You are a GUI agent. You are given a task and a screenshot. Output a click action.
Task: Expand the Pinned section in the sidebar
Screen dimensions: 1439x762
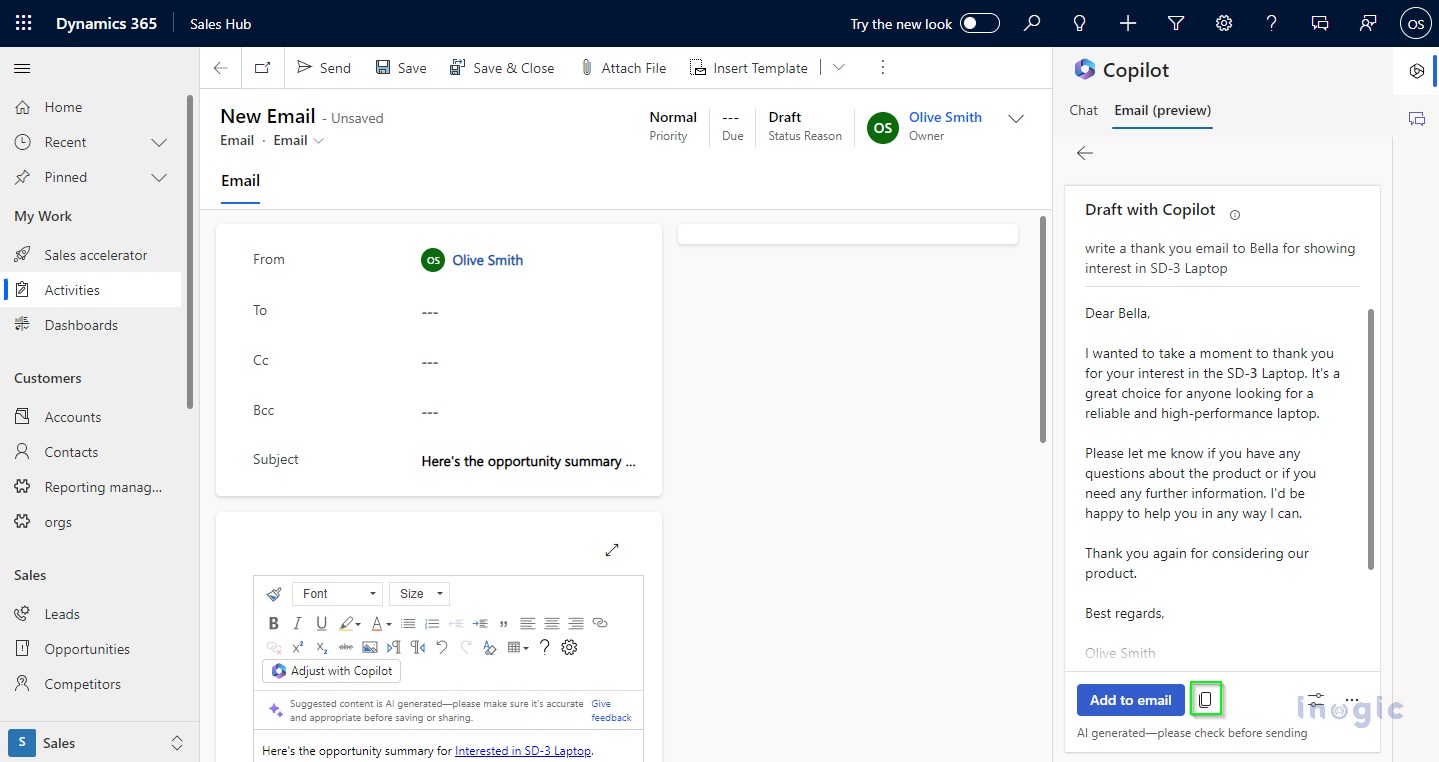pyautogui.click(x=159, y=177)
